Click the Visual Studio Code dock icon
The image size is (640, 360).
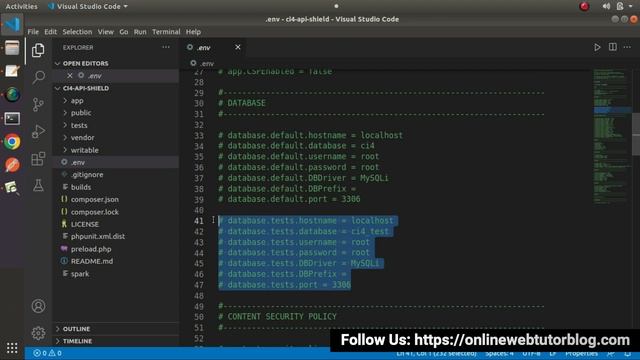pos(12,24)
